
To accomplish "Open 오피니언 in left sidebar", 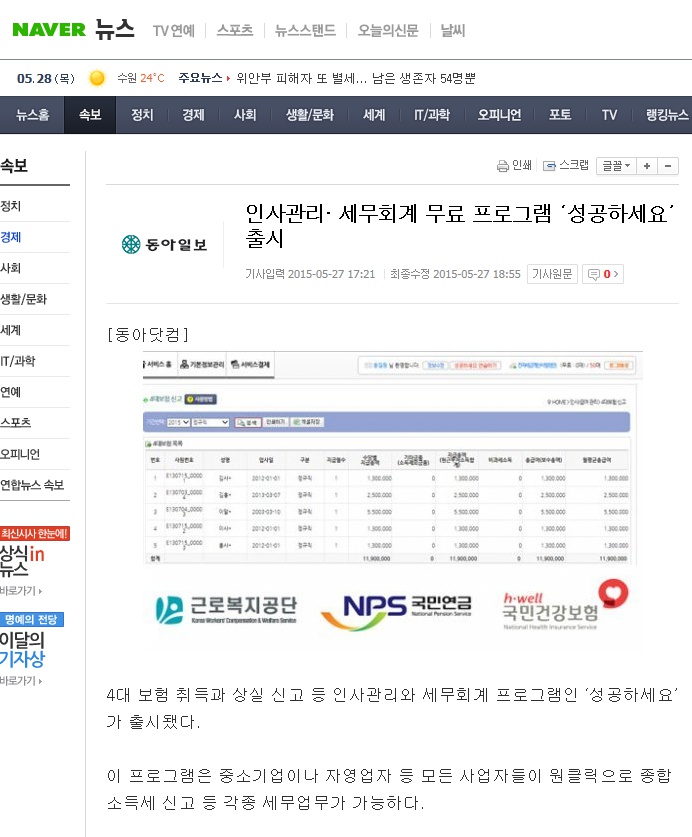I will click(20, 454).
